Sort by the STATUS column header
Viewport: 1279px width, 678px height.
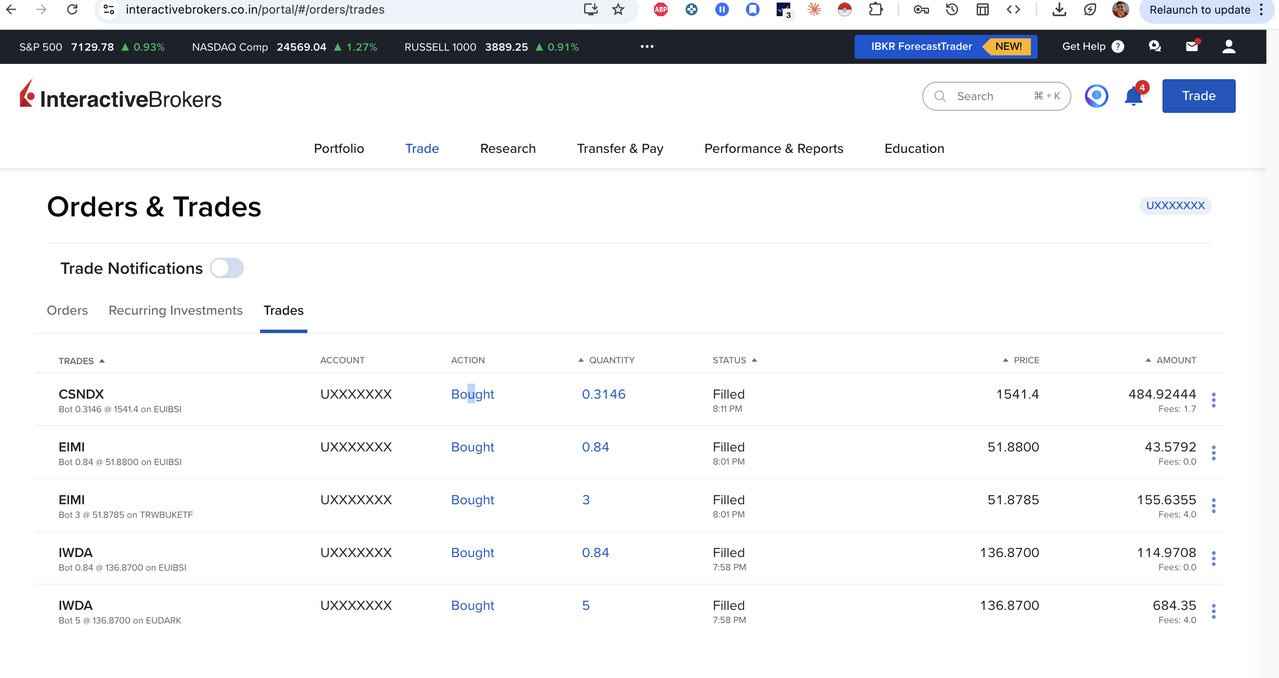(735, 360)
